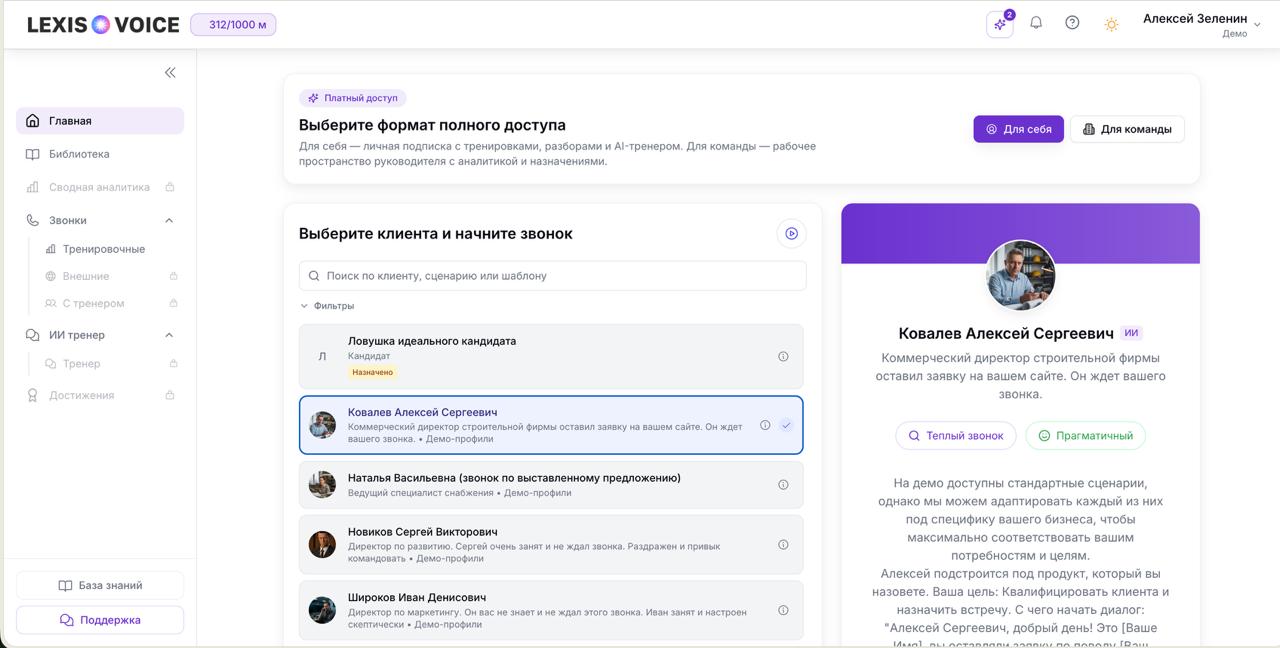Collapse the sidebar with double chevron icon

pyautogui.click(x=170, y=72)
